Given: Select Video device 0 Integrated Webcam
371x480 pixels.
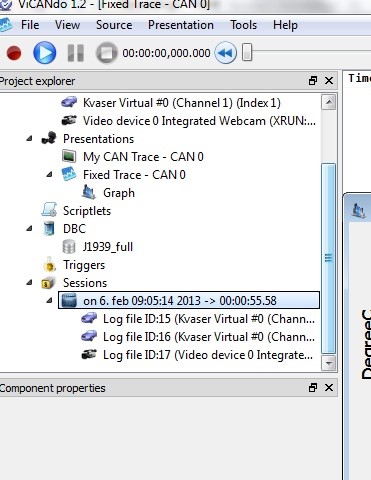Looking at the screenshot, I should tap(199, 121).
